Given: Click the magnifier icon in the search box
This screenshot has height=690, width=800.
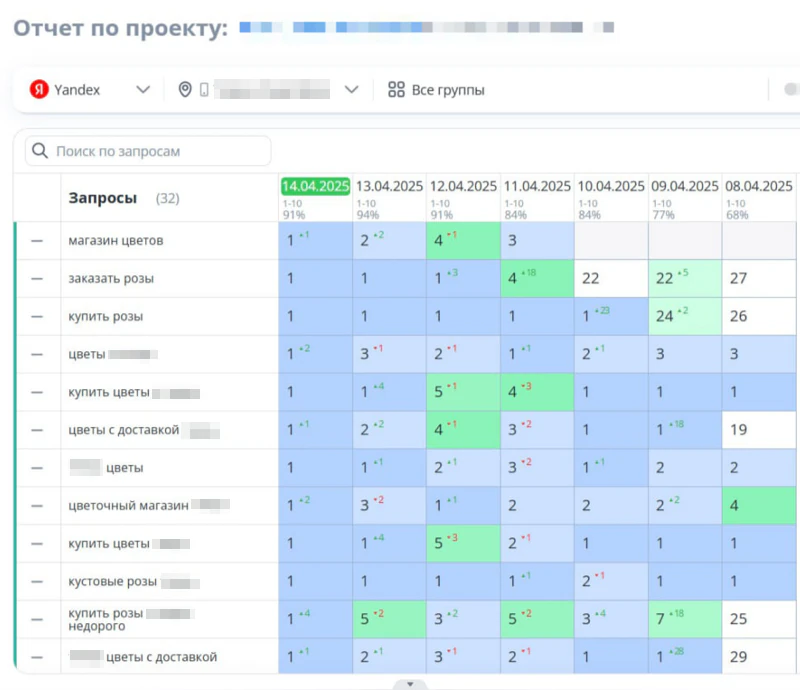Looking at the screenshot, I should tap(40, 151).
